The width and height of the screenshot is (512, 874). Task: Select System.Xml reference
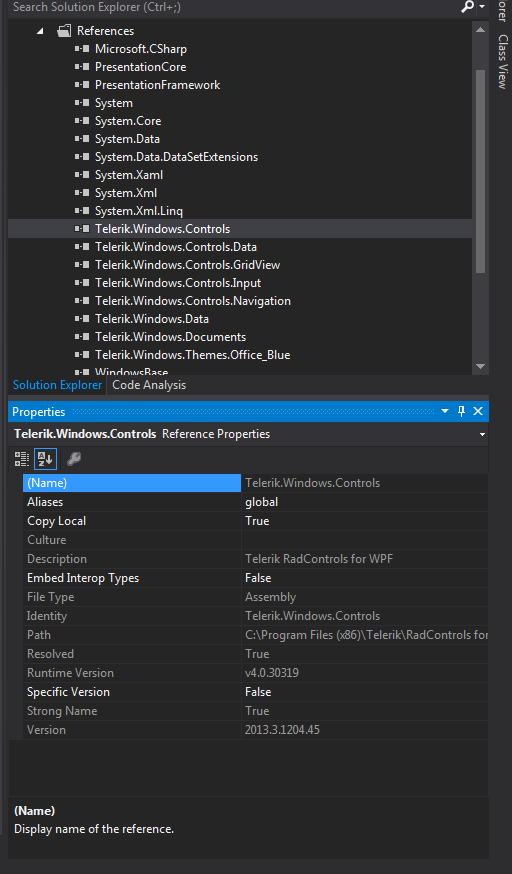pyautogui.click(x=126, y=193)
